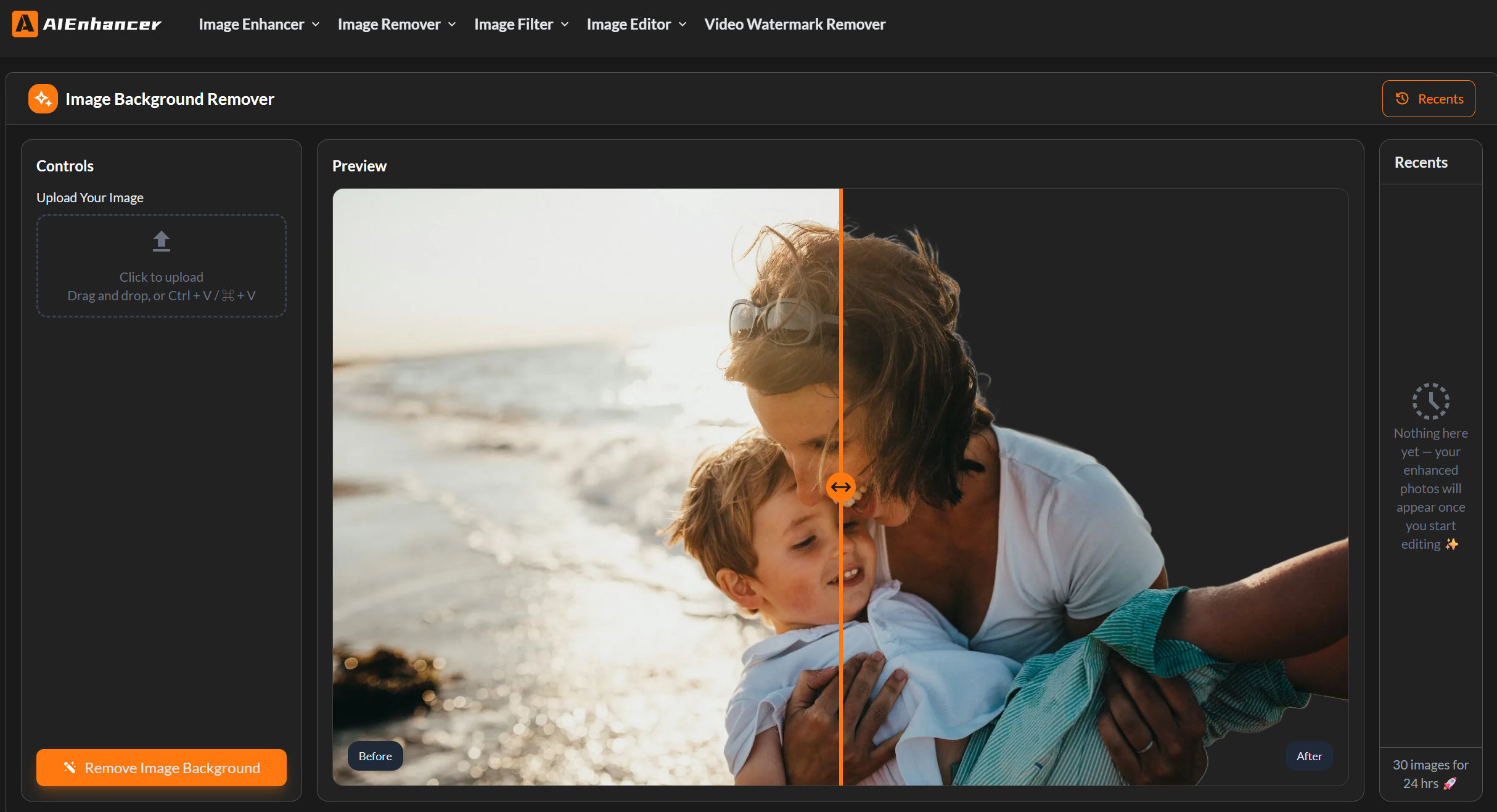Open the Image Editor menu
Screen dimensions: 1497x812
(628, 25)
